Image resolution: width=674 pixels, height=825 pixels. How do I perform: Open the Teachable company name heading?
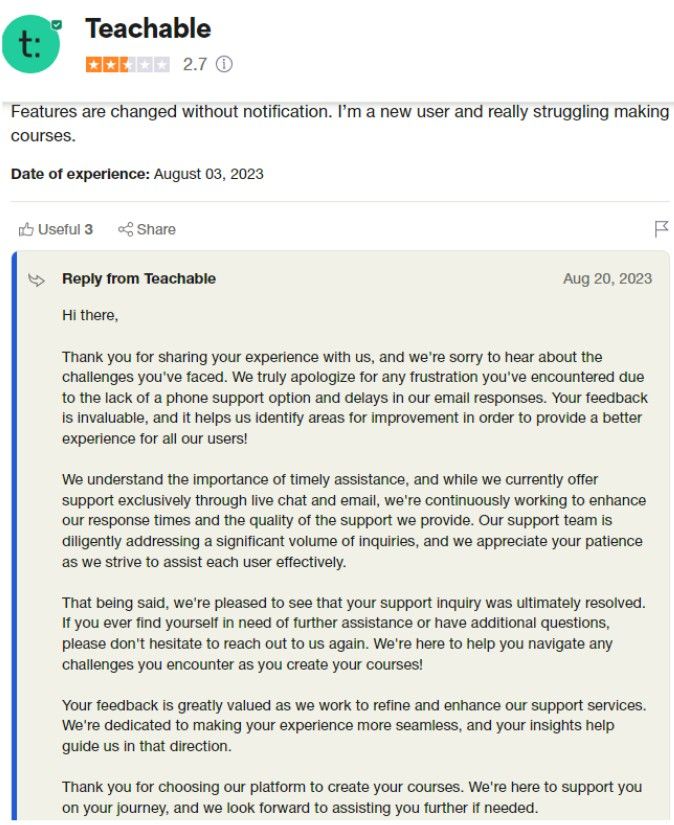tap(148, 28)
